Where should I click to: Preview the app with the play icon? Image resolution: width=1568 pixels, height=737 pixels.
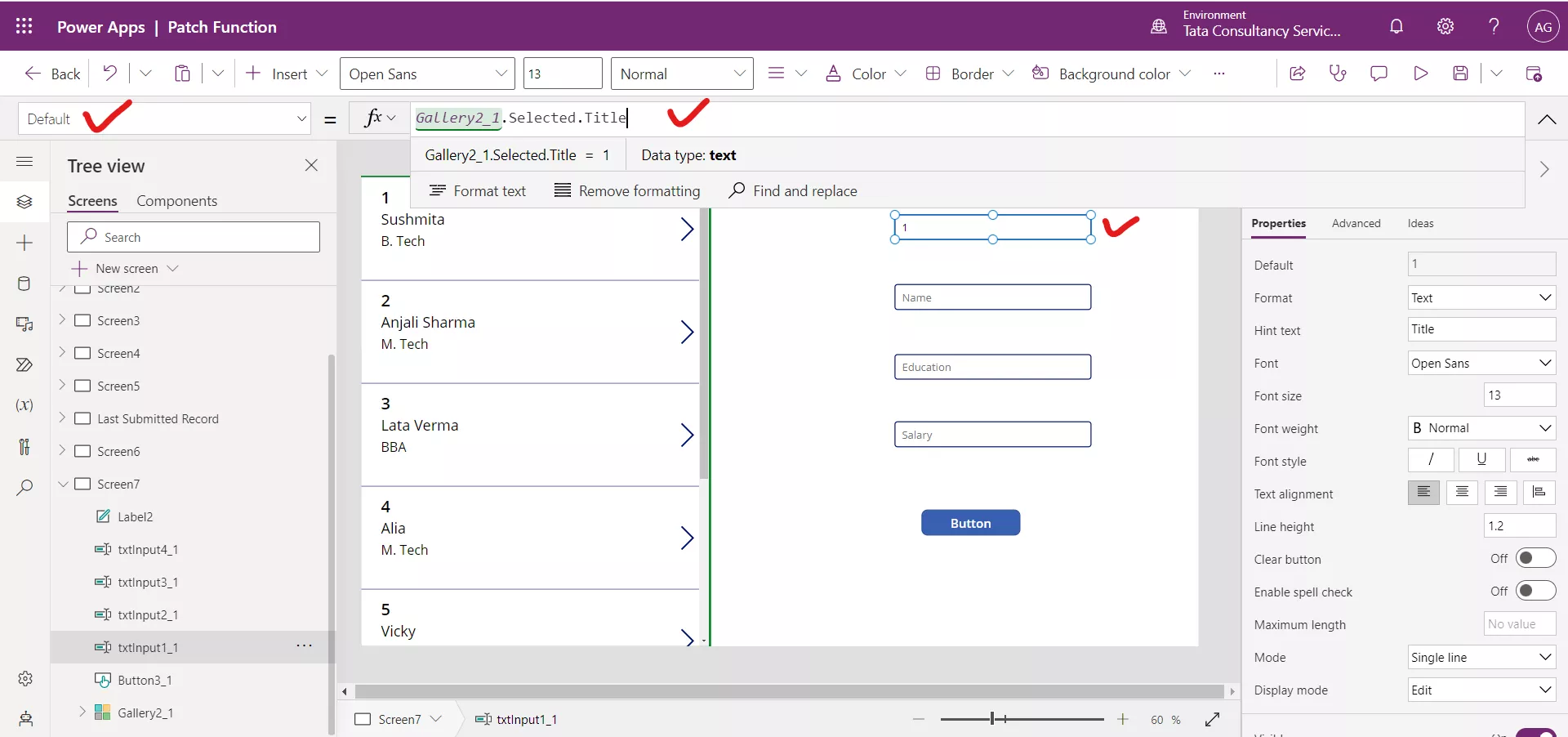(1421, 73)
